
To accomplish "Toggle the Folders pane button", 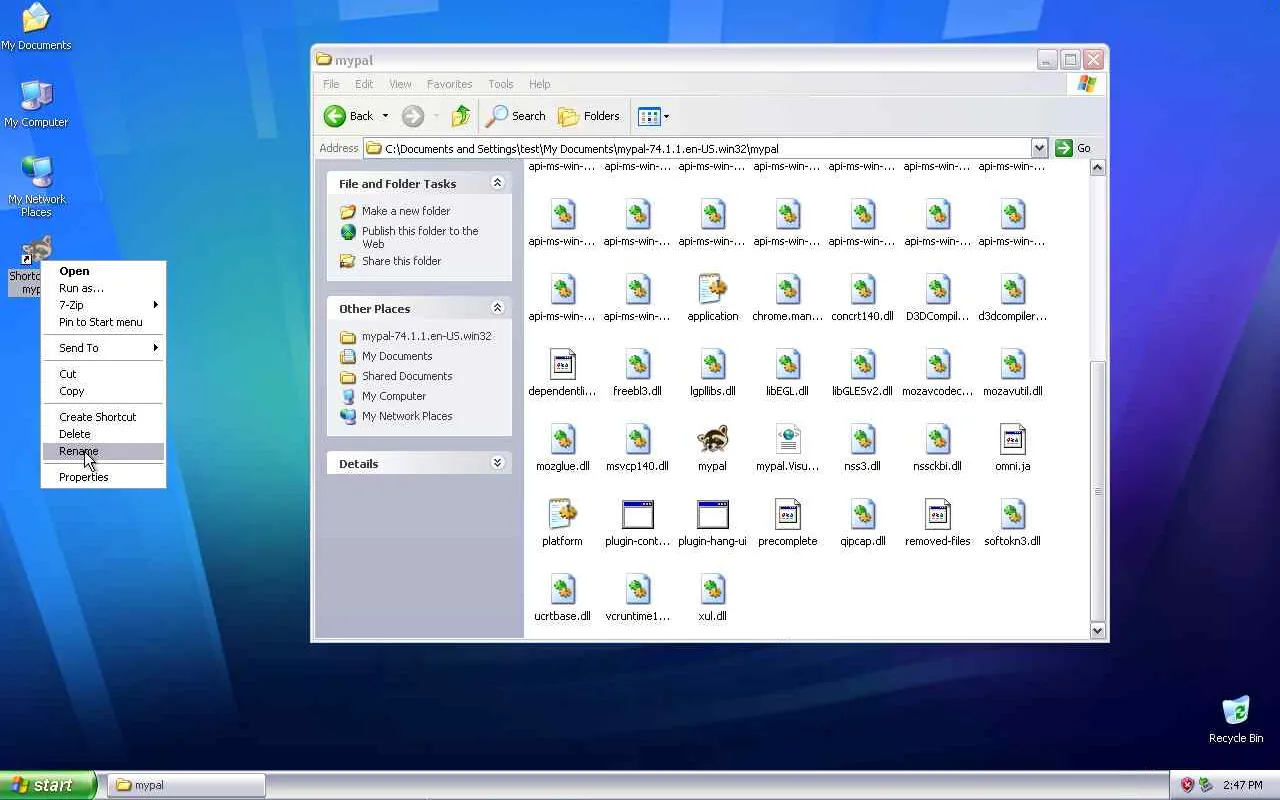I will [x=589, y=116].
